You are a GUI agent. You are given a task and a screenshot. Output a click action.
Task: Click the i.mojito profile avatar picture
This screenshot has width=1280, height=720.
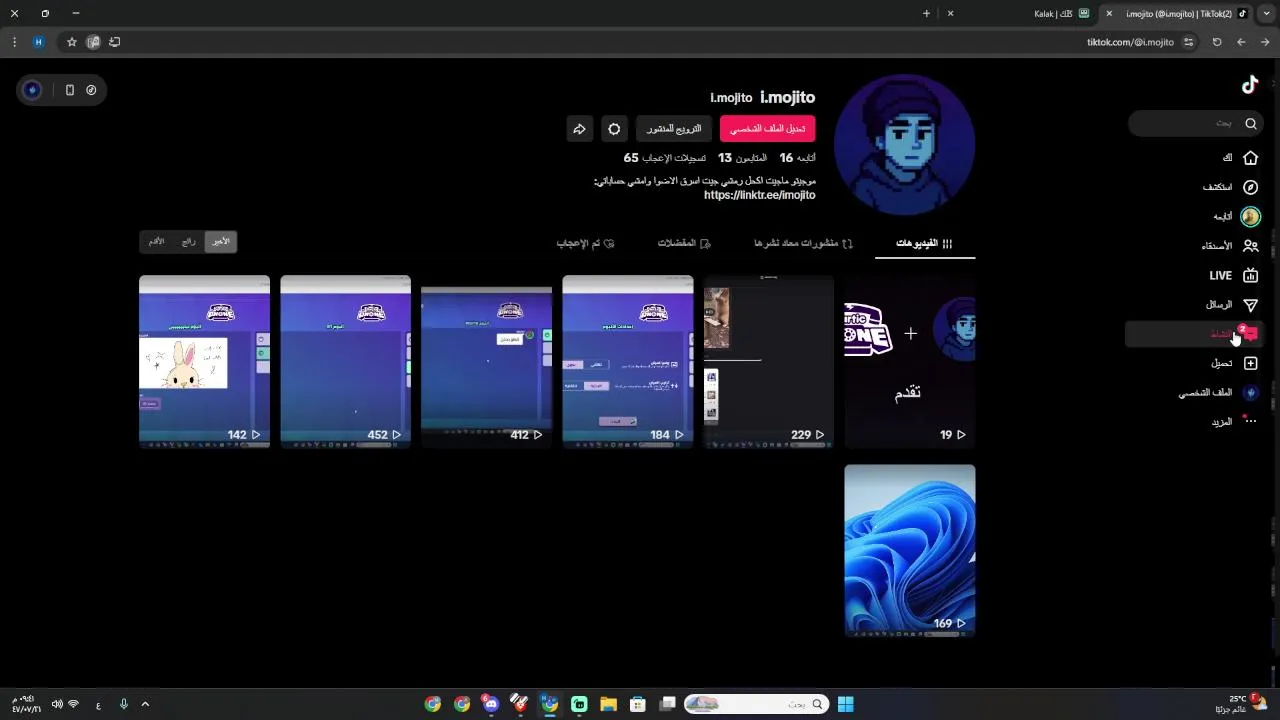[904, 144]
